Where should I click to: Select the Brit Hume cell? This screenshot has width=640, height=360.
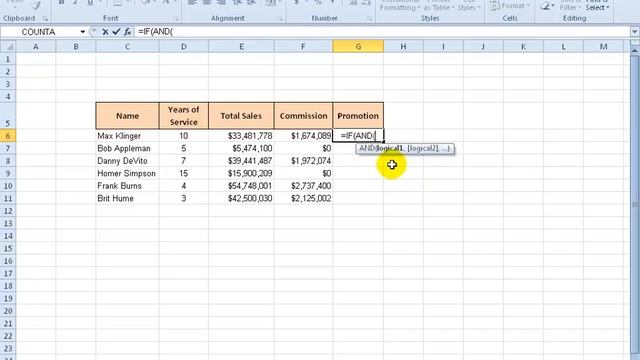click(x=127, y=198)
